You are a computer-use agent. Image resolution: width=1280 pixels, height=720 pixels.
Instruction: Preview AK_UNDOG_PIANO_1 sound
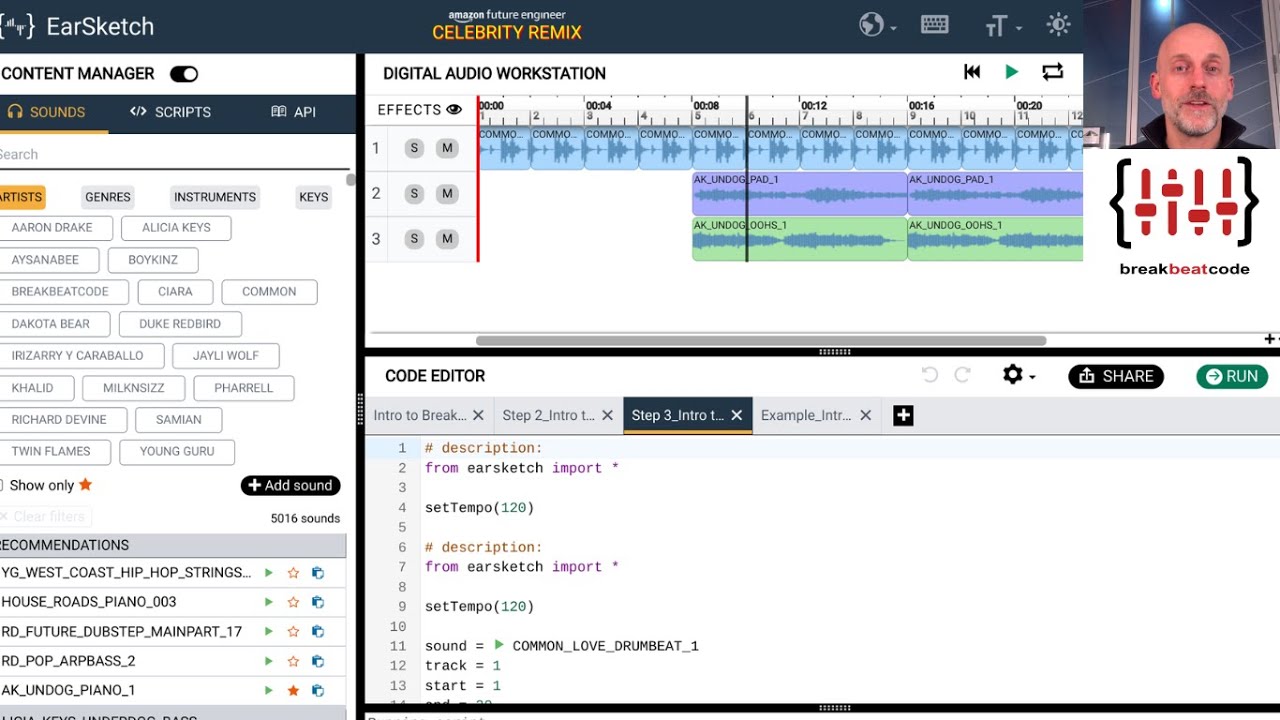(268, 690)
